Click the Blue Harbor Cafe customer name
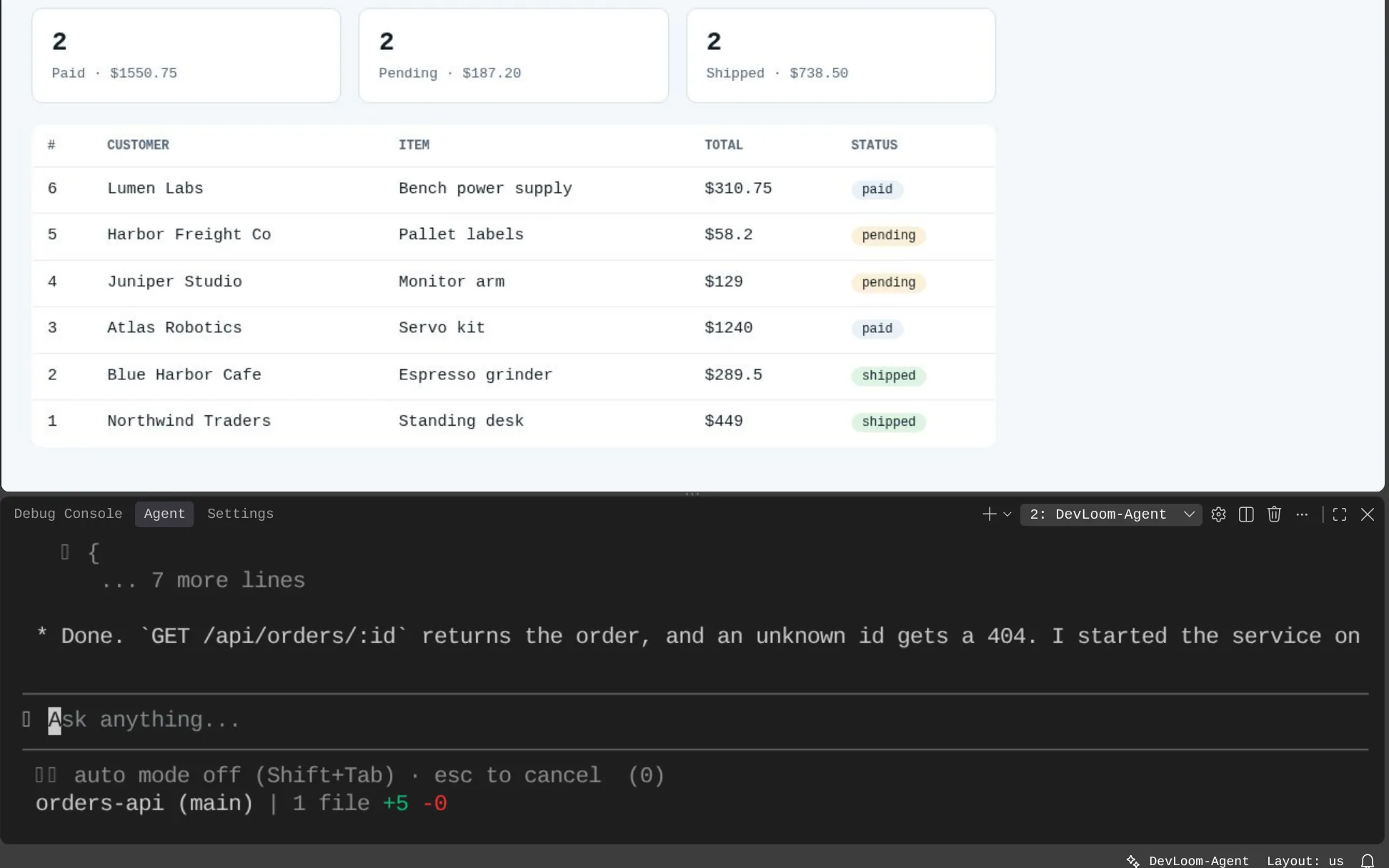The height and width of the screenshot is (868, 1389). pyautogui.click(x=184, y=375)
